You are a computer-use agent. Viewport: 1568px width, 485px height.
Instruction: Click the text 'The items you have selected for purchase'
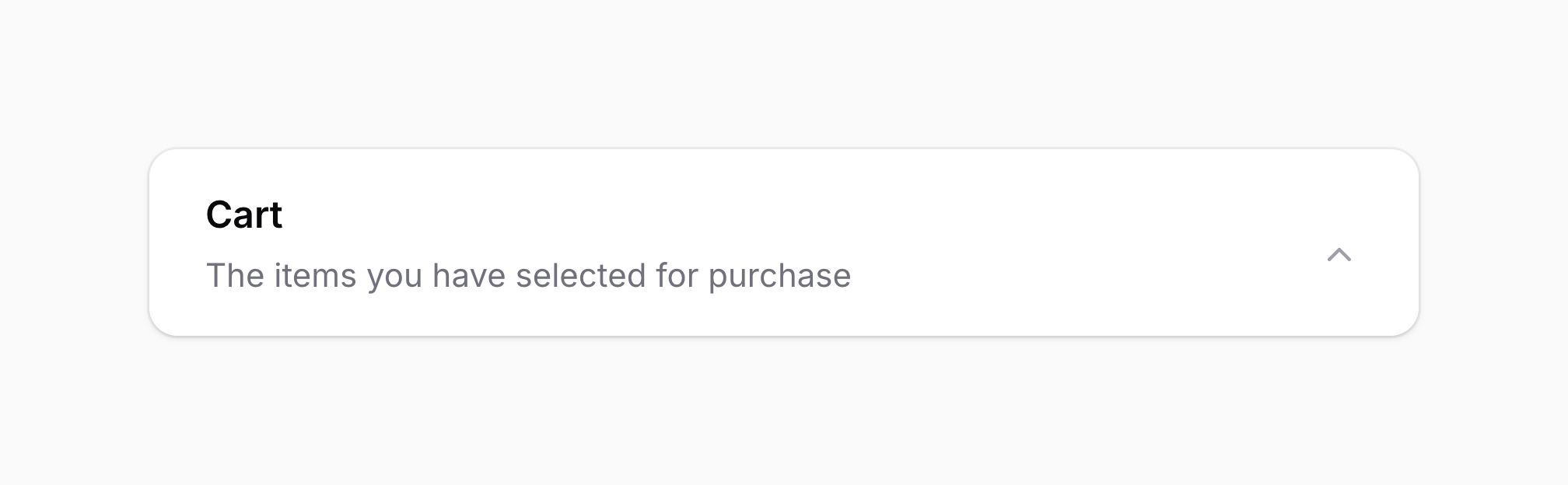pos(528,276)
